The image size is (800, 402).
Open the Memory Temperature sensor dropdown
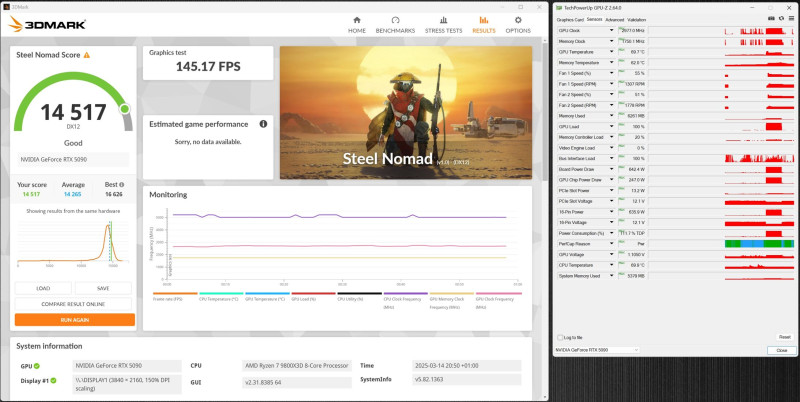coord(612,63)
